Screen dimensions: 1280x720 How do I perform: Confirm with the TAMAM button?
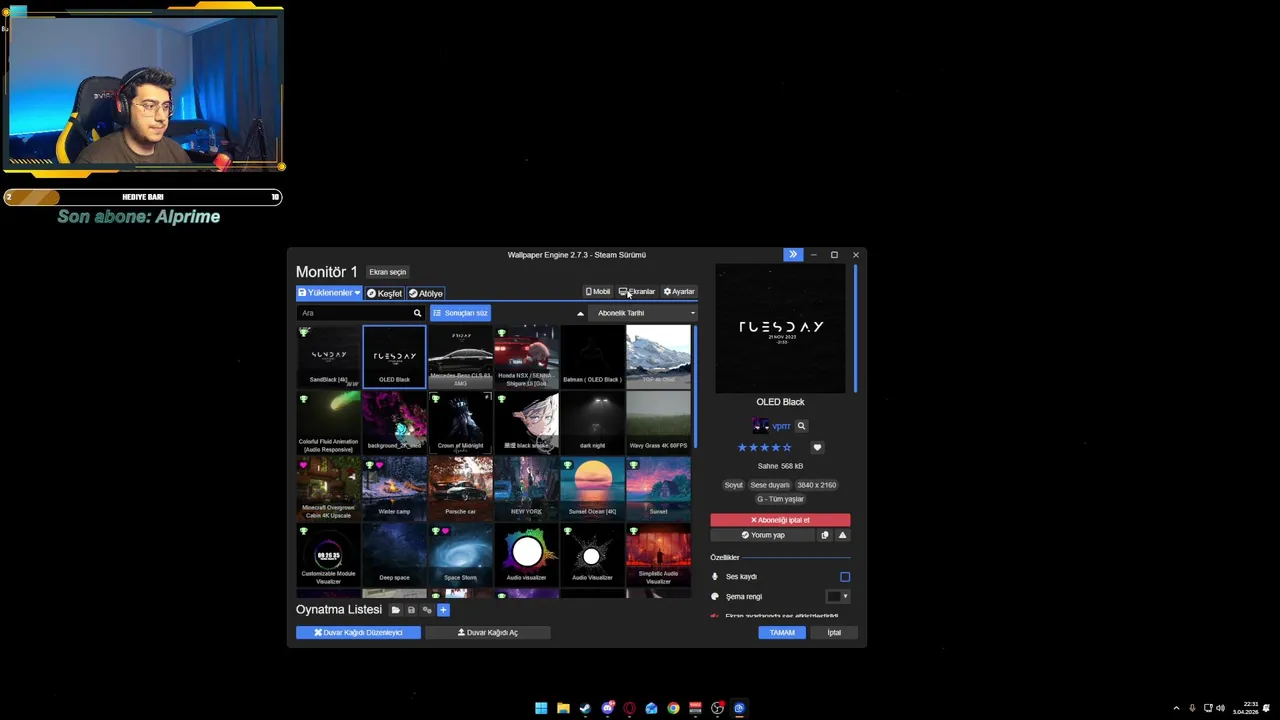[x=782, y=632]
